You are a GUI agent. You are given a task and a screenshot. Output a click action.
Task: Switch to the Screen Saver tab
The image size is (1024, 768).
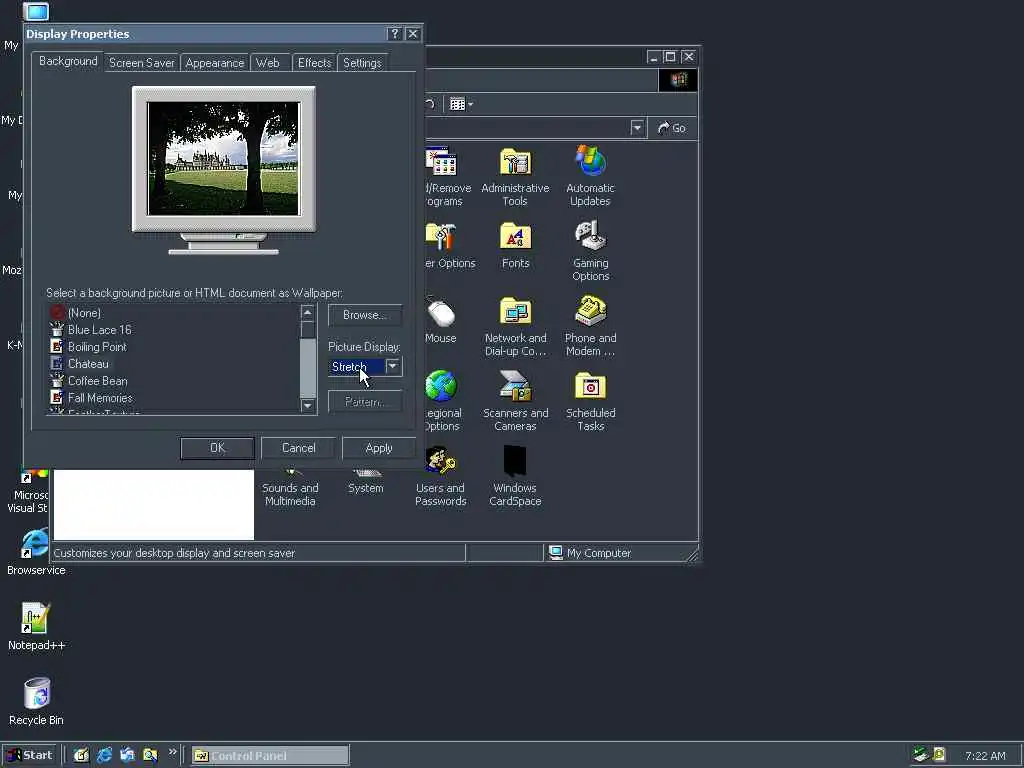tap(142, 63)
